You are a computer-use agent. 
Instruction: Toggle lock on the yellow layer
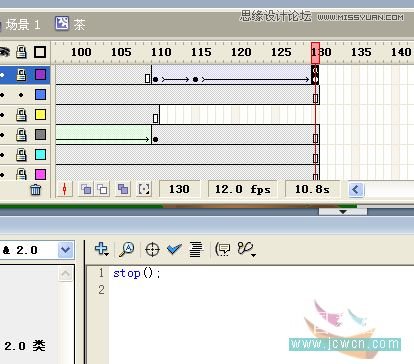[21, 115]
